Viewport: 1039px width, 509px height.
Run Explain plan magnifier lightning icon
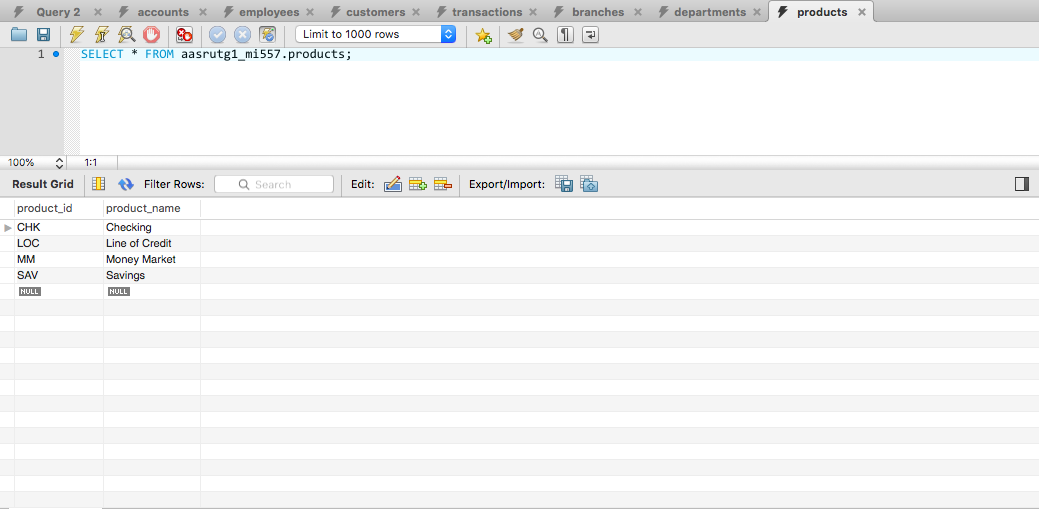(127, 34)
